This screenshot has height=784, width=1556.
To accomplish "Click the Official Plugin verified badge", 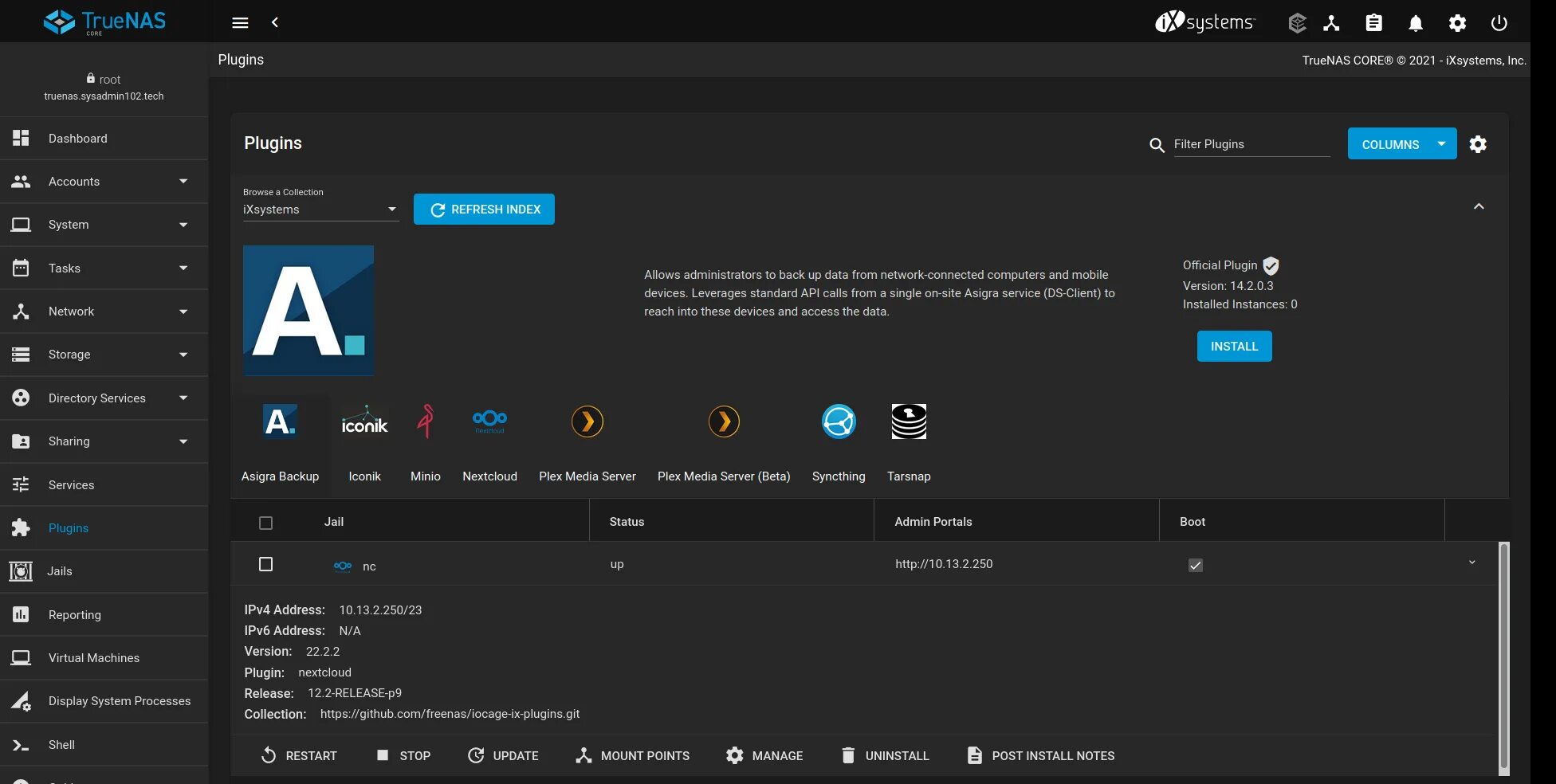I will tap(1271, 266).
